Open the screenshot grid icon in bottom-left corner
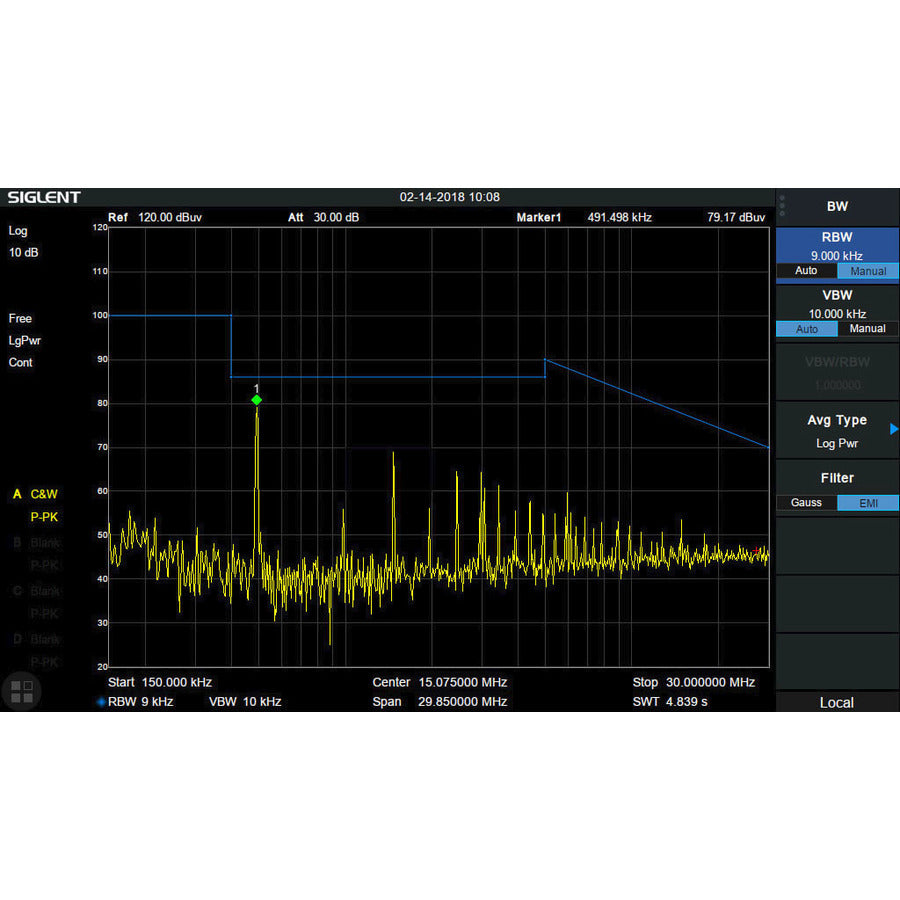 pyautogui.click(x=22, y=690)
